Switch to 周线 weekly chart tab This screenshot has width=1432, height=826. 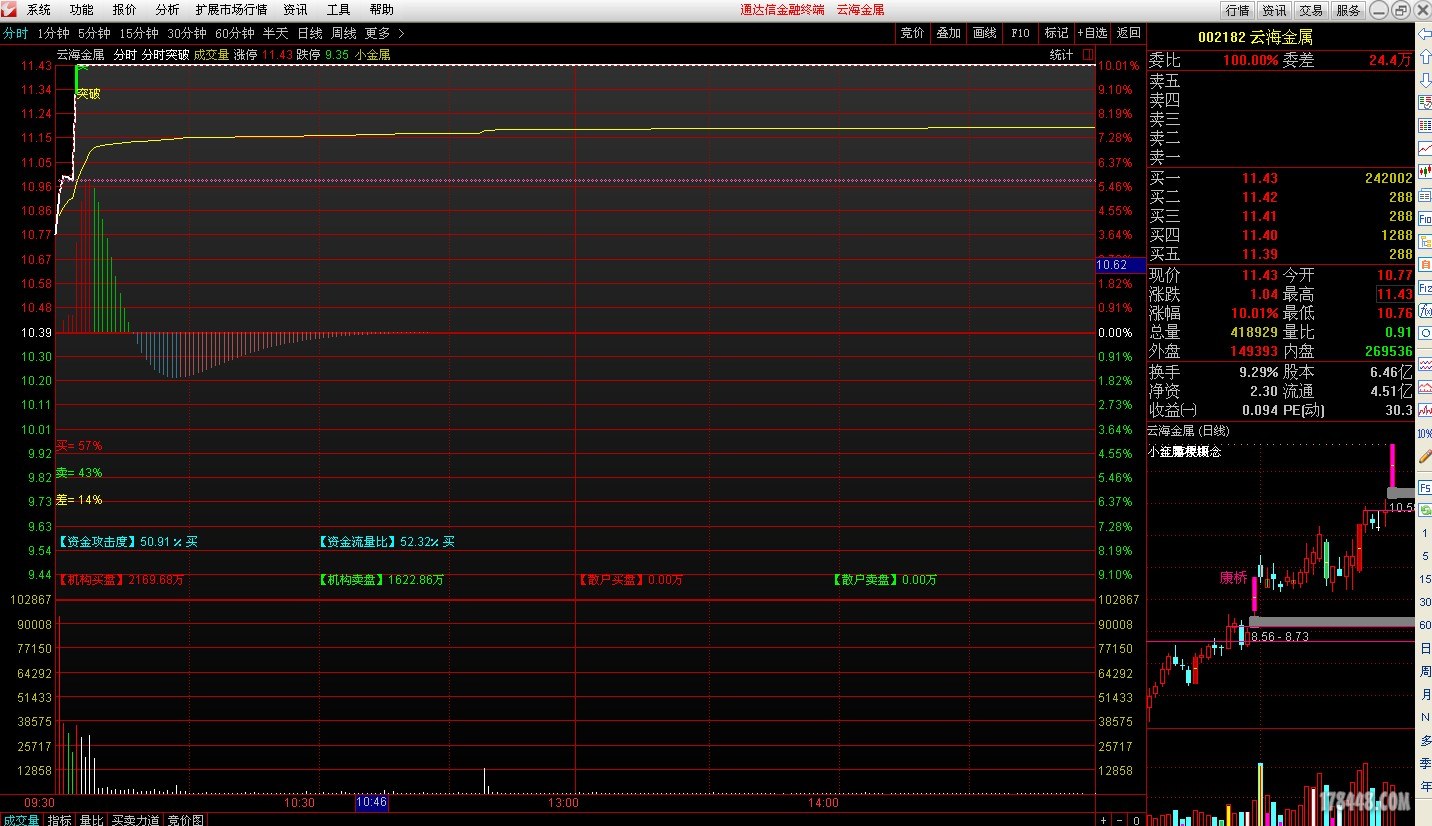[344, 33]
